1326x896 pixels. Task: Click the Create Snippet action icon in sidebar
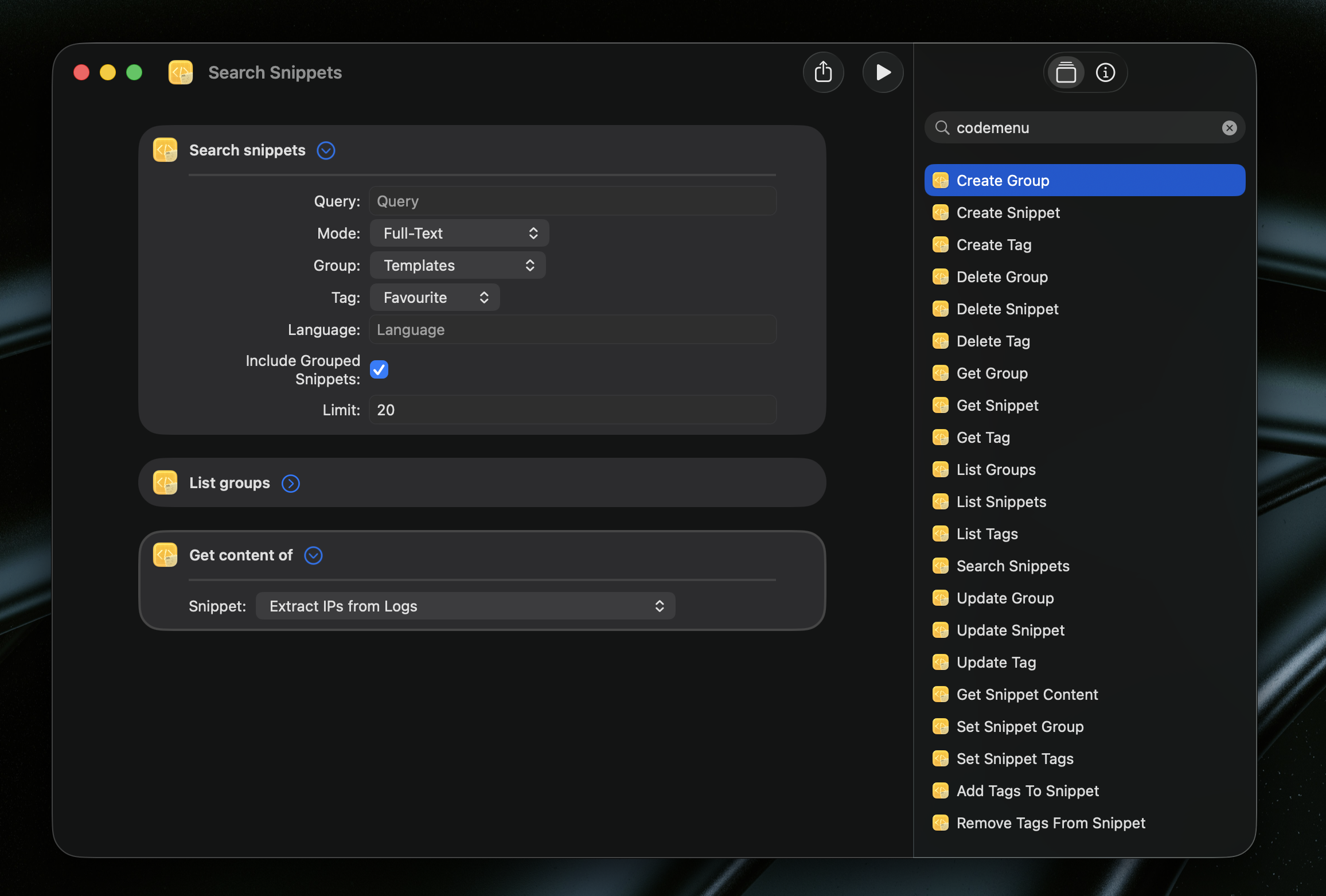[x=941, y=212]
